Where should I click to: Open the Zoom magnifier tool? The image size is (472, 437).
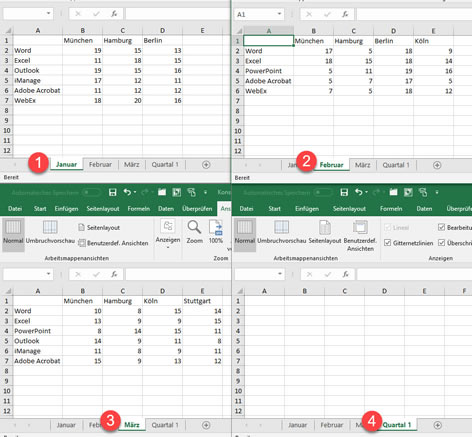[x=194, y=232]
